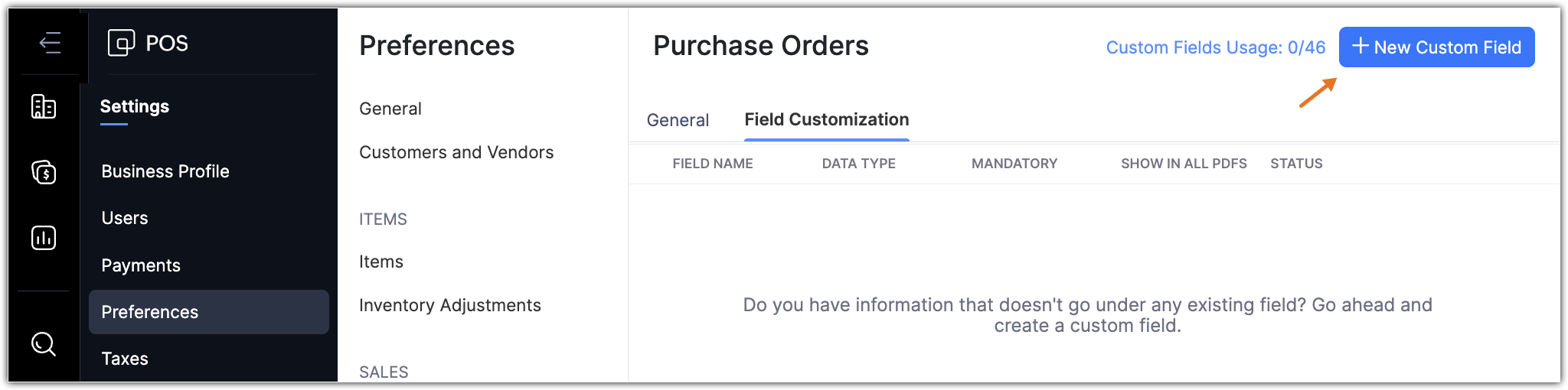
Task: Click the POS logo icon
Action: click(x=121, y=43)
